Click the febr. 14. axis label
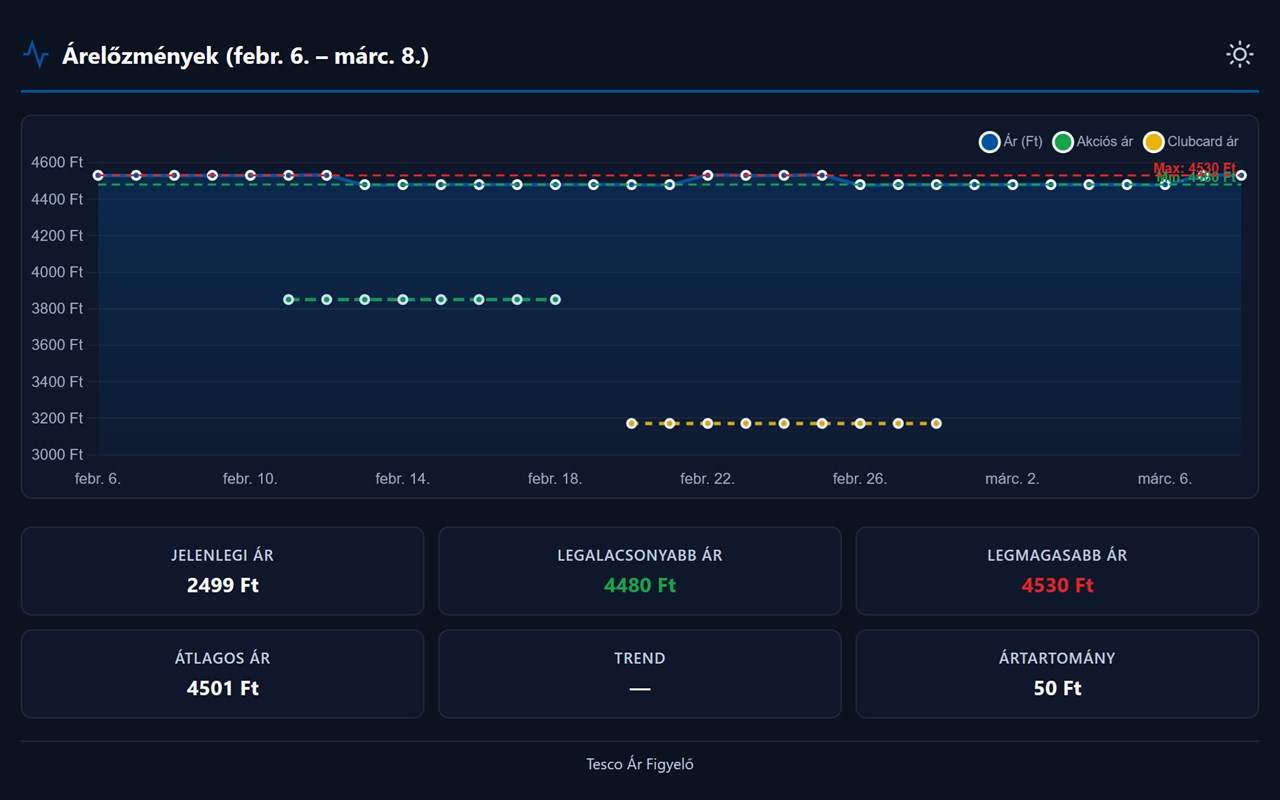This screenshot has width=1280, height=800. coord(402,478)
